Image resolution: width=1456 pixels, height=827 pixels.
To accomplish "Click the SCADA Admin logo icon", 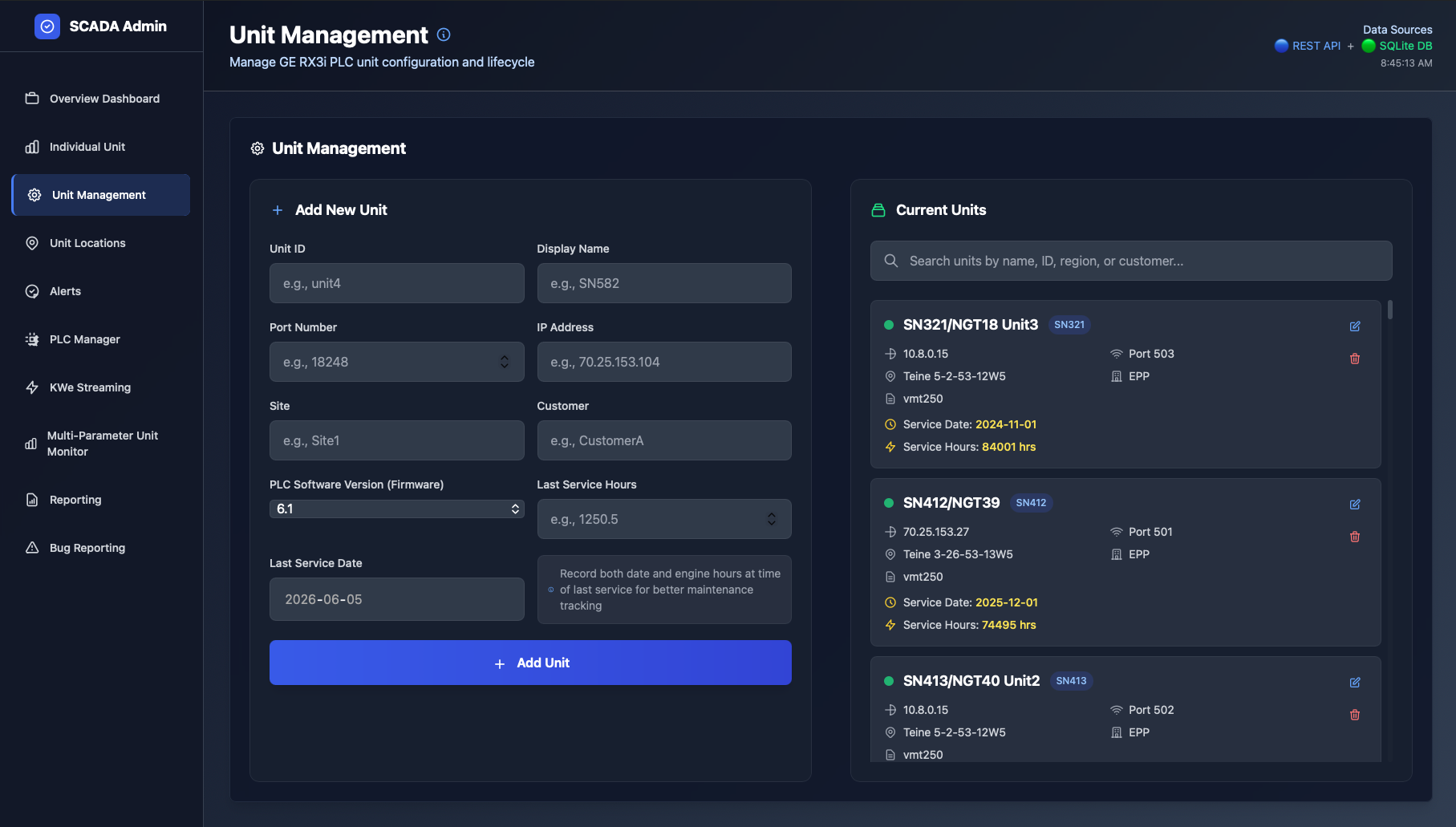I will (47, 26).
